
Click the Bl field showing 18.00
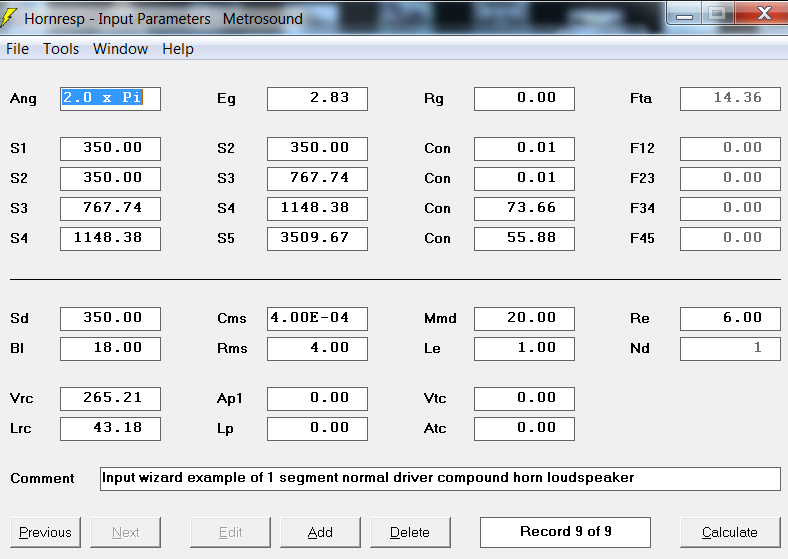111,349
